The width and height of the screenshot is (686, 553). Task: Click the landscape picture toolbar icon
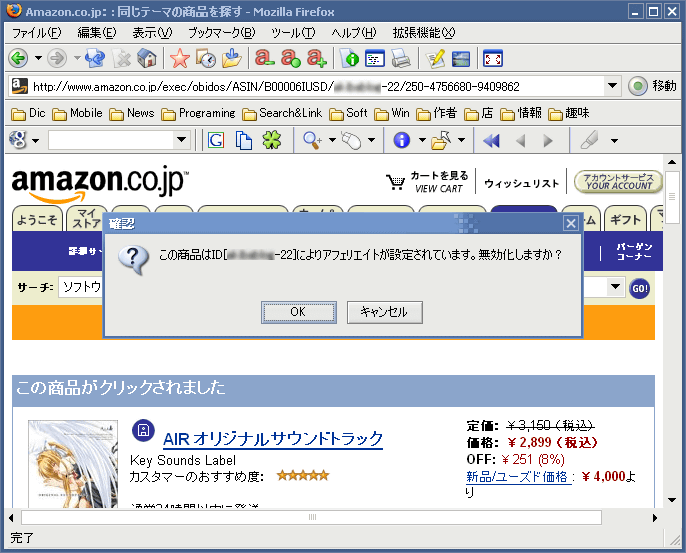pos(460,58)
